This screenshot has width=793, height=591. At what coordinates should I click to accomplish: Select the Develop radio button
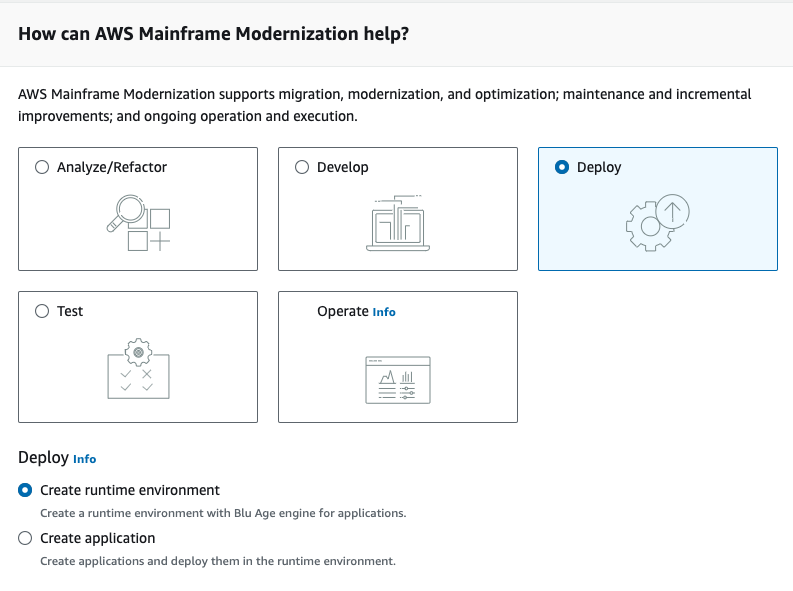pyautogui.click(x=302, y=168)
